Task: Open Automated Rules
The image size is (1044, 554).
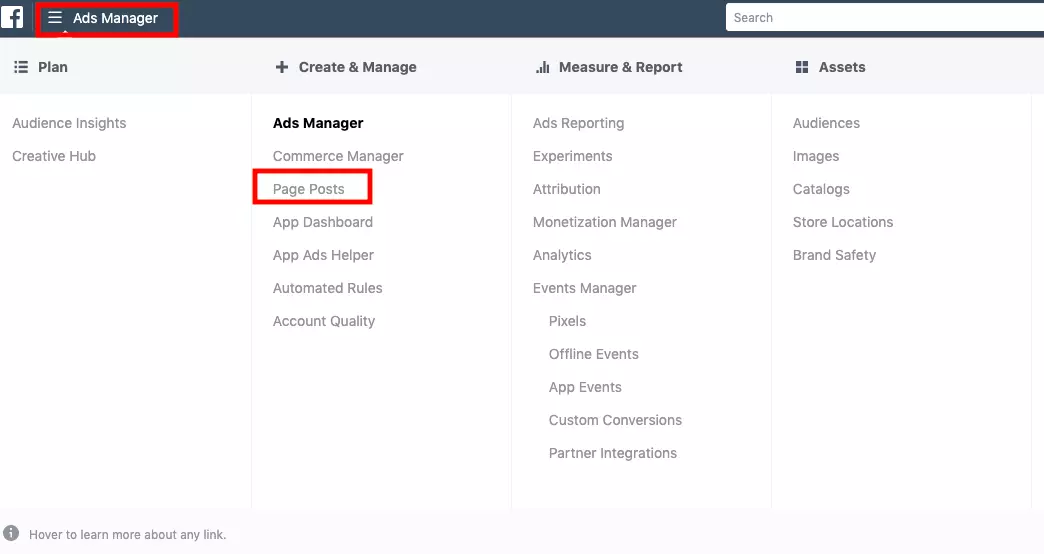Action: click(x=327, y=288)
